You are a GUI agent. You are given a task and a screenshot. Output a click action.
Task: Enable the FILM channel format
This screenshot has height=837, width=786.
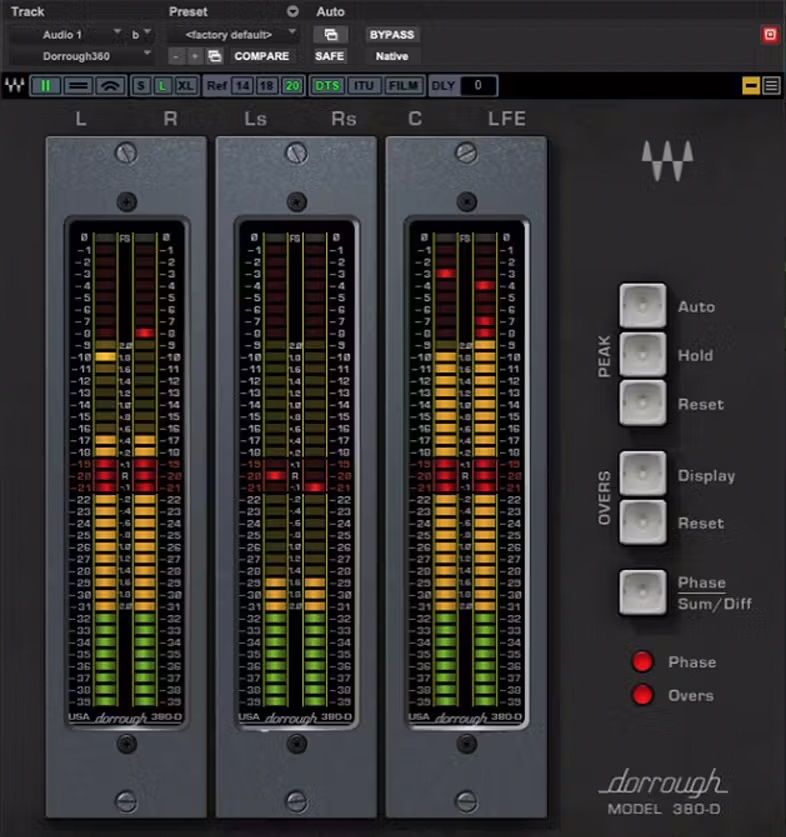point(403,86)
